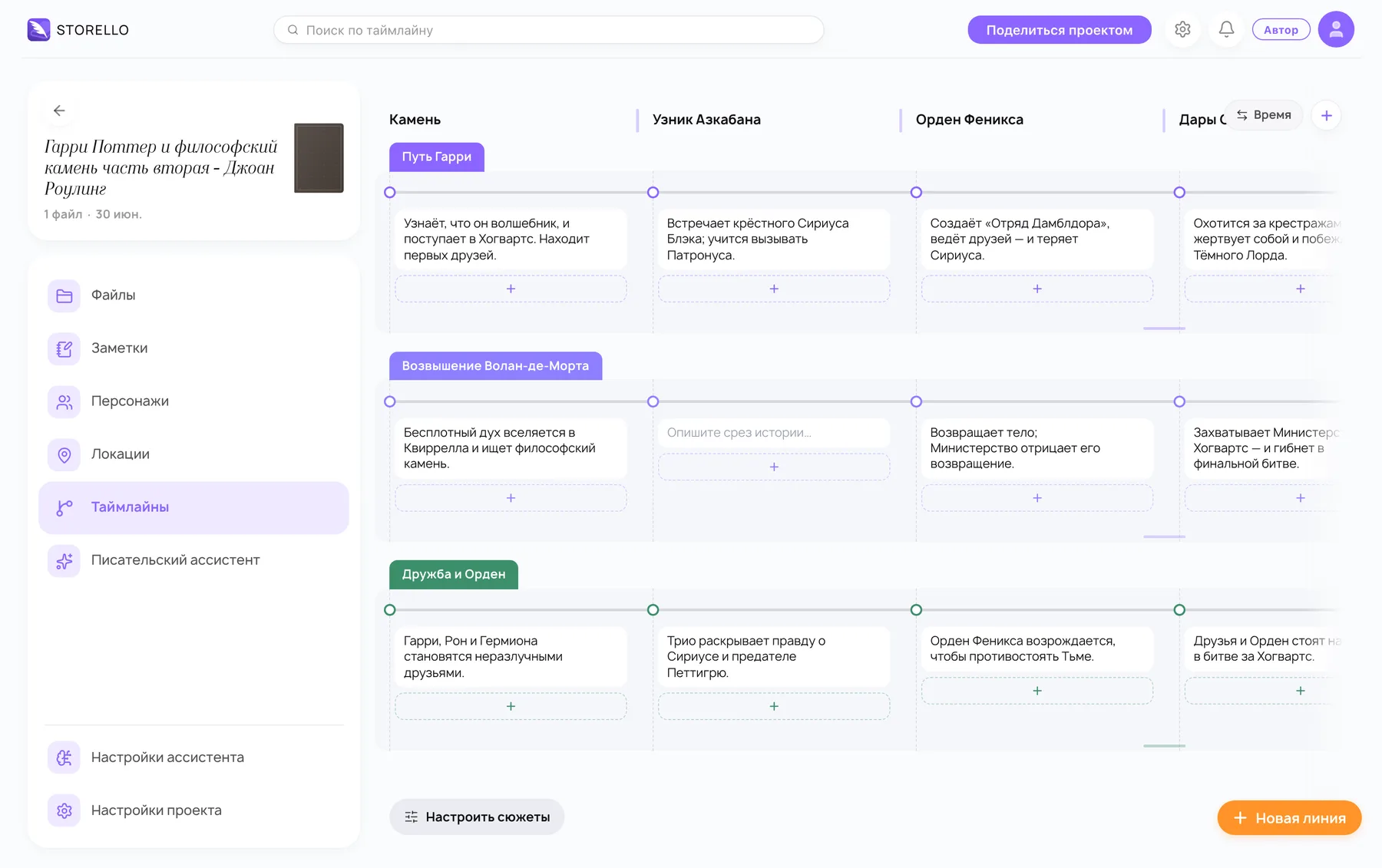Toggle the Время view switch
Viewport: 1382px width, 868px height.
1264,115
